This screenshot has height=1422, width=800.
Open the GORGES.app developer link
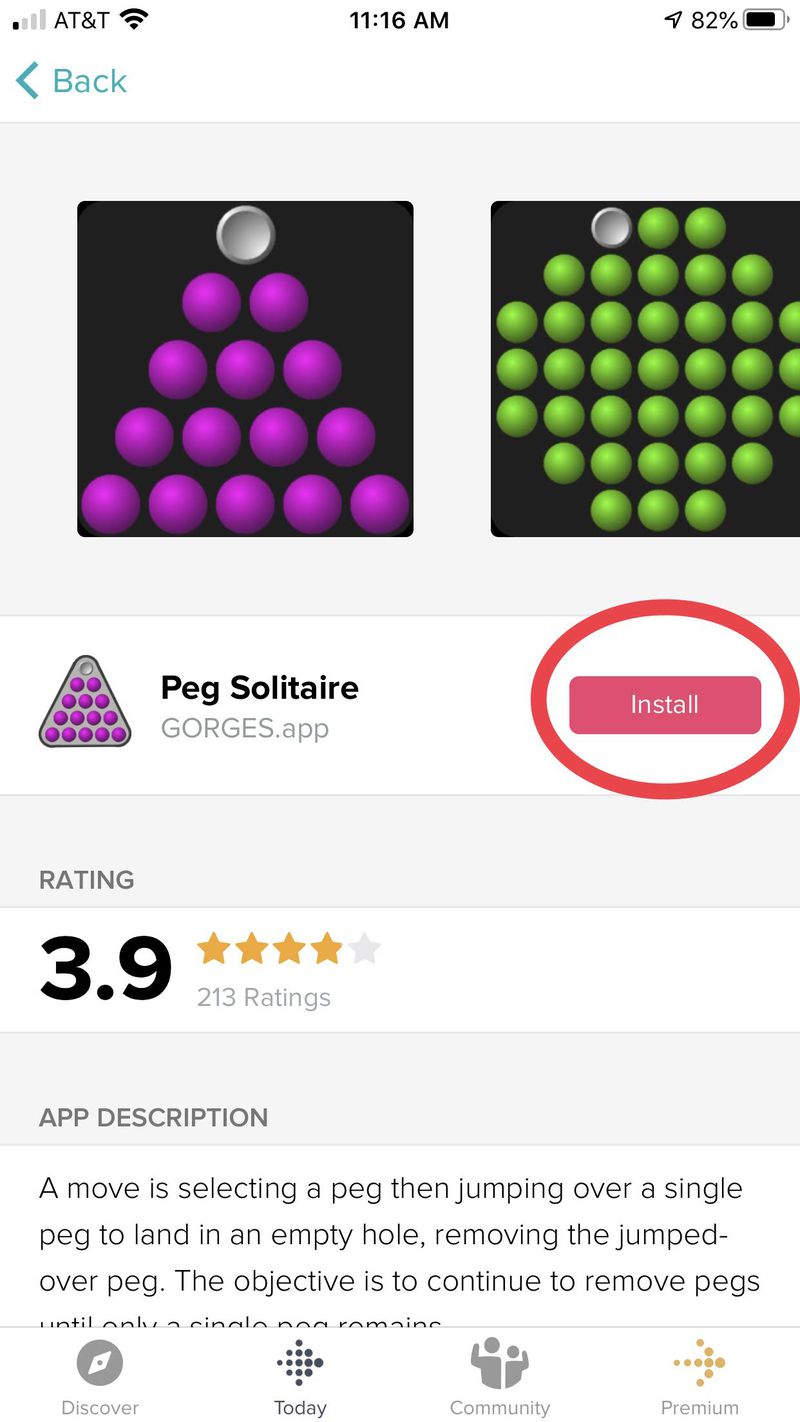click(x=245, y=727)
